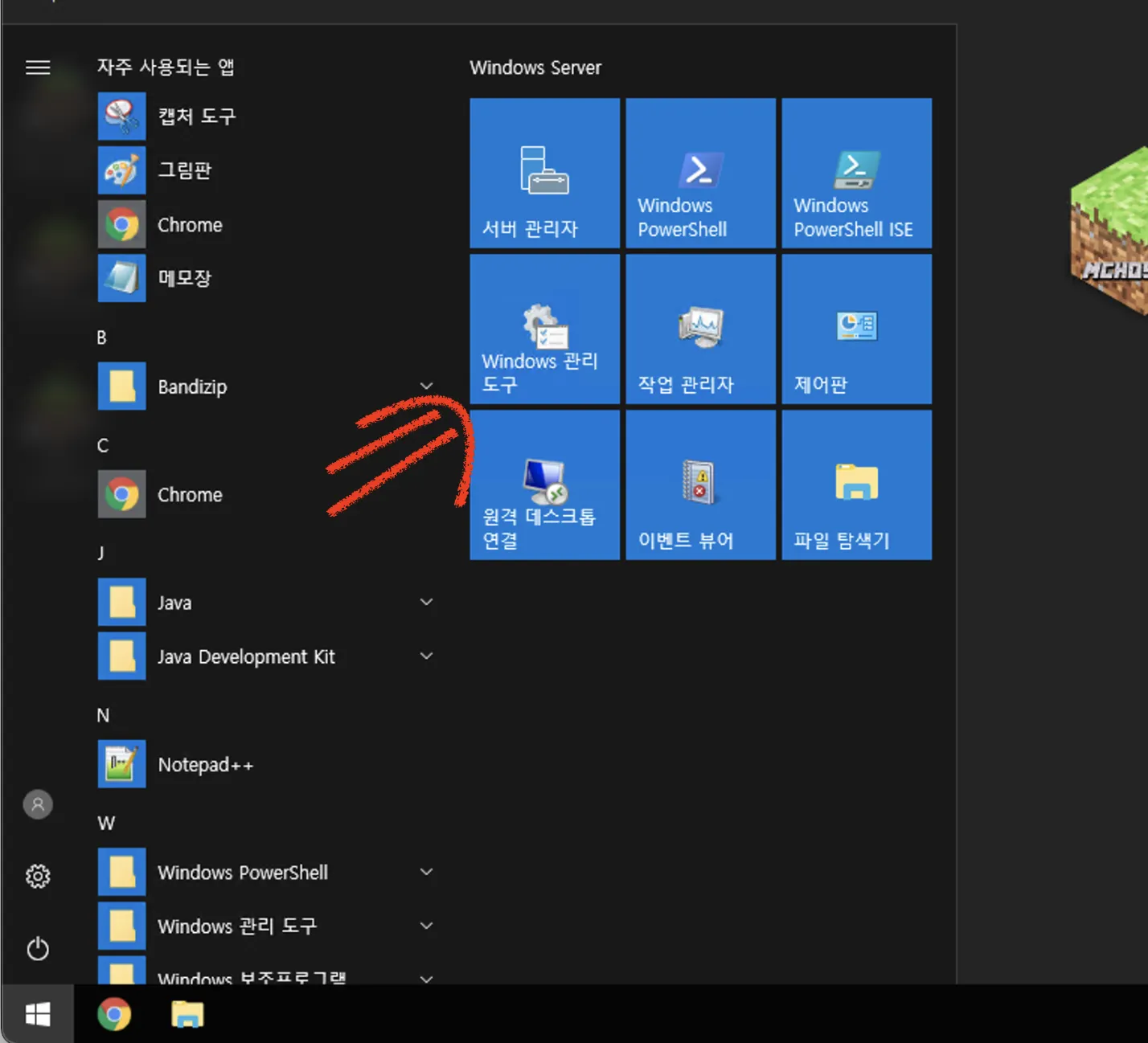Open 캡처 도구 from the frequent apps list
The height and width of the screenshot is (1043, 1148).
265,117
